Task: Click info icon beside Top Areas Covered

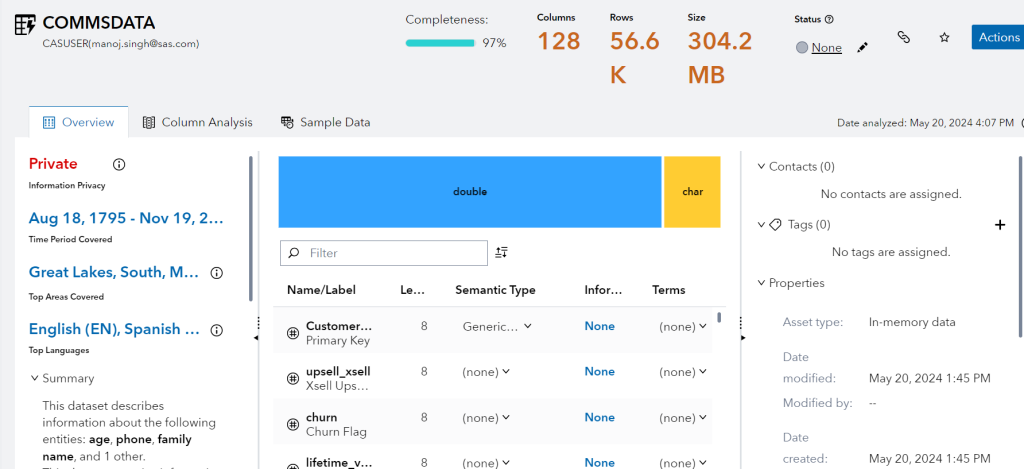Action: click(217, 273)
